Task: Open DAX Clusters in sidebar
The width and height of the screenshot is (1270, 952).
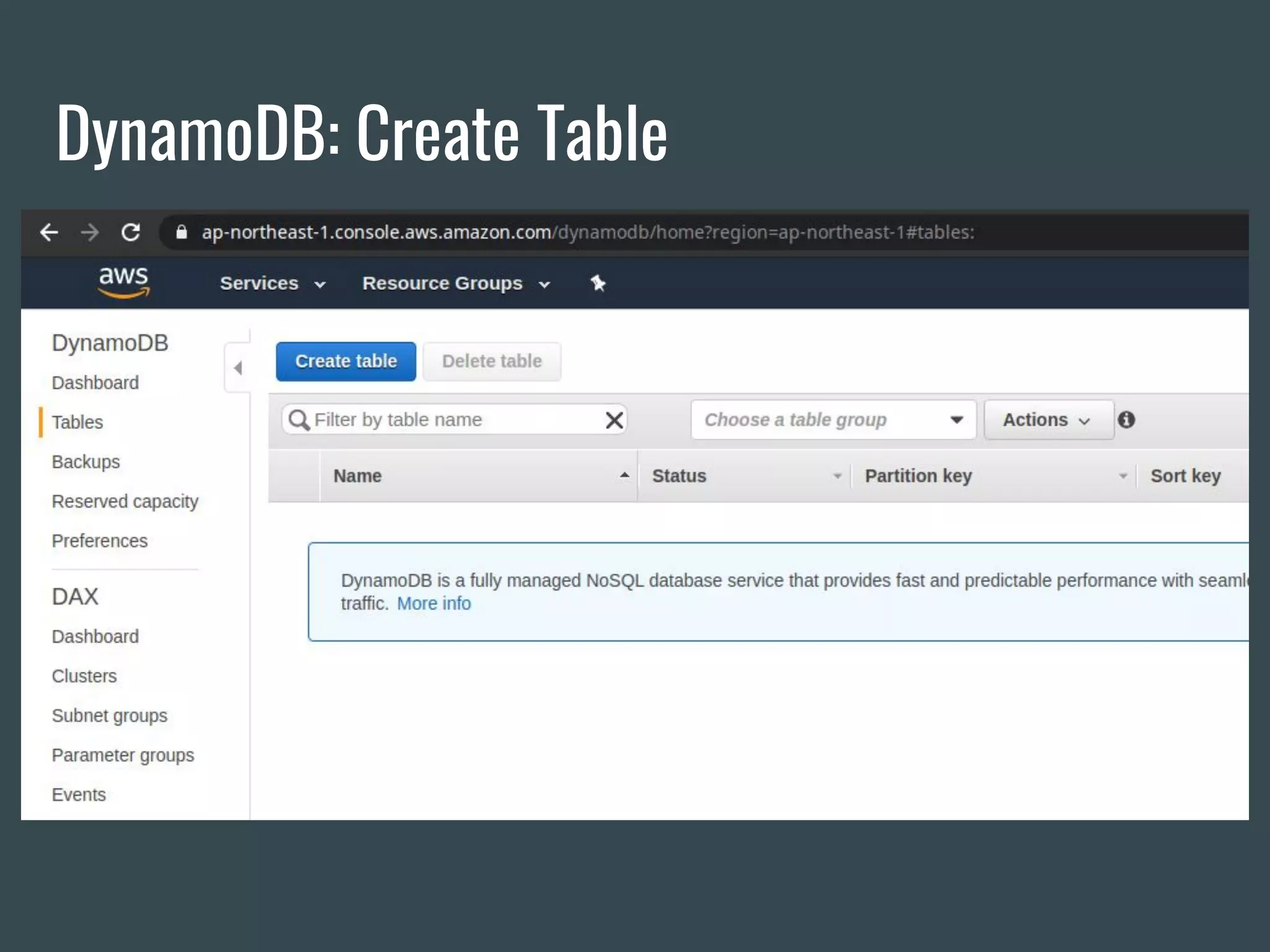Action: click(84, 676)
